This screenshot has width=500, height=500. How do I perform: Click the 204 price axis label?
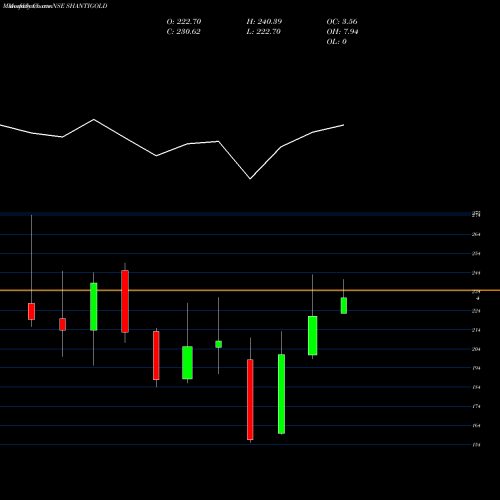pos(476,349)
